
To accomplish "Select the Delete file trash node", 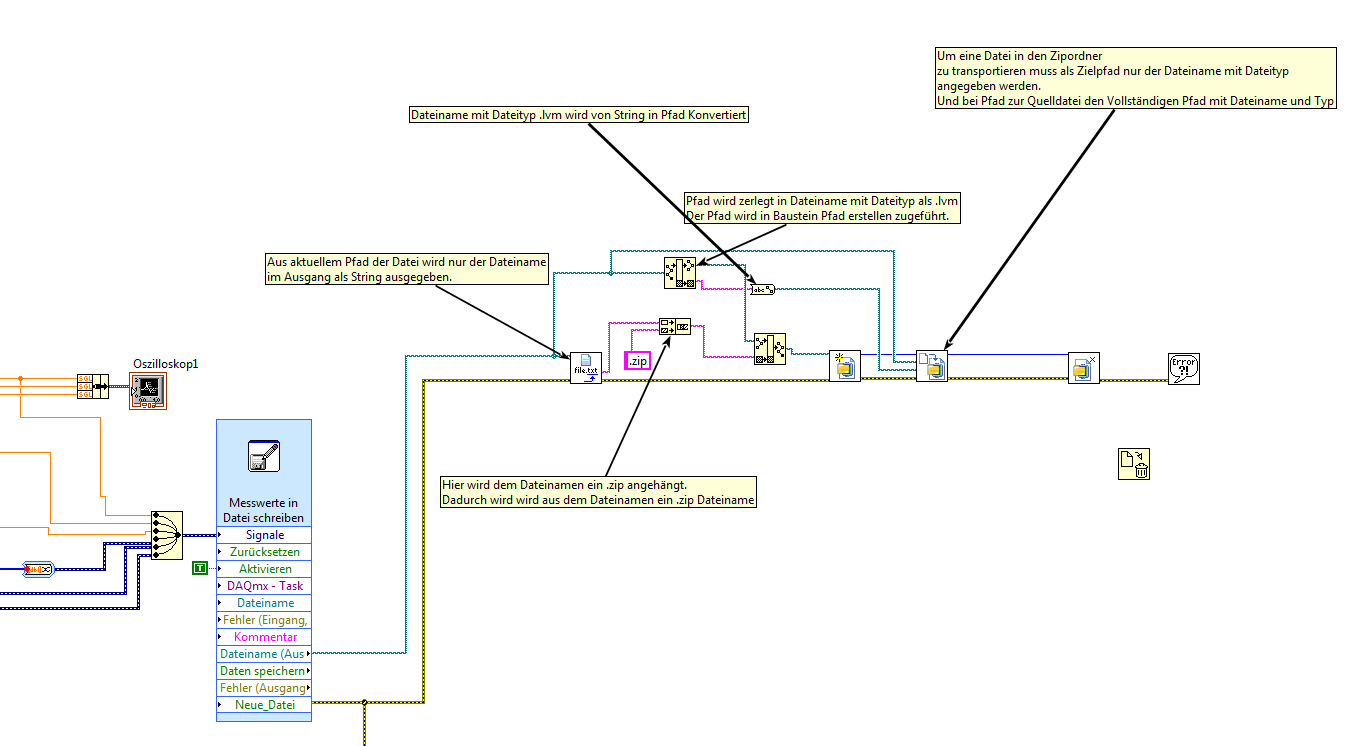I will [x=1134, y=464].
